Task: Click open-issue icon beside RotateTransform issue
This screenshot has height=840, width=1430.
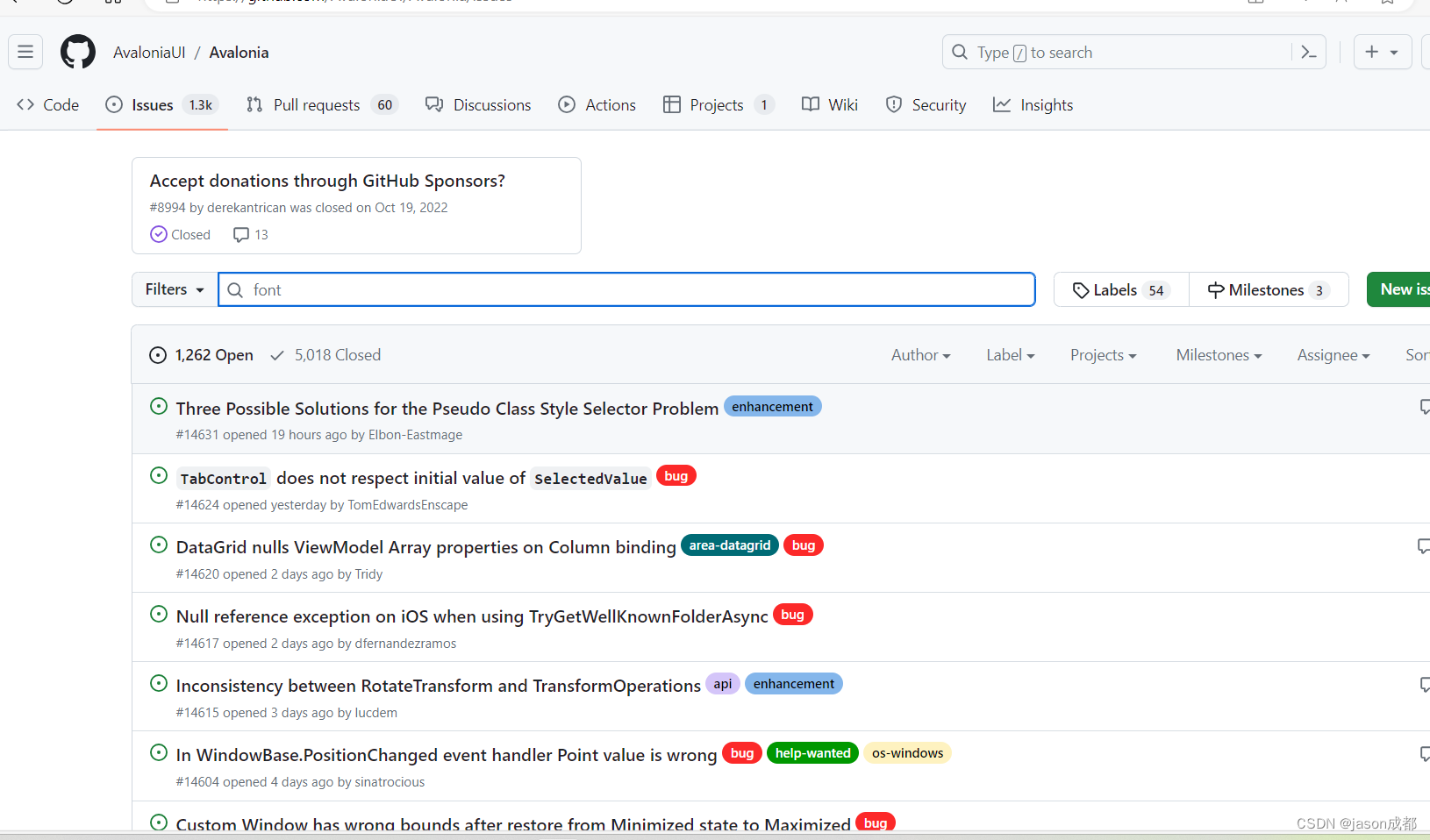Action: click(x=159, y=683)
